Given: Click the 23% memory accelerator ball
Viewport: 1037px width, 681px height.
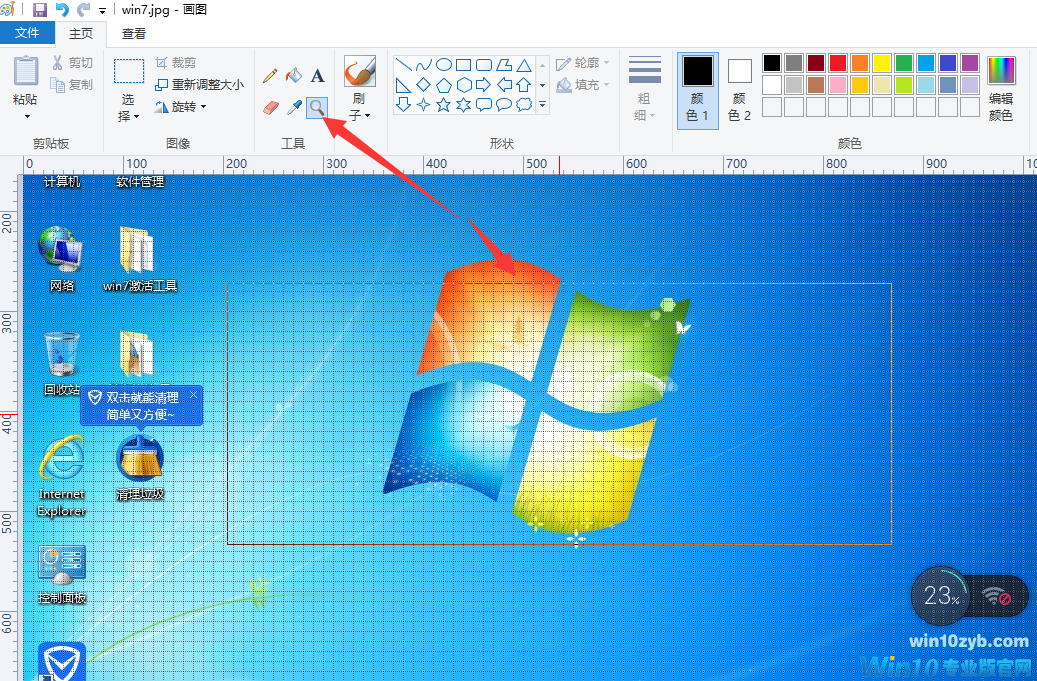Looking at the screenshot, I should pyautogui.click(x=940, y=596).
